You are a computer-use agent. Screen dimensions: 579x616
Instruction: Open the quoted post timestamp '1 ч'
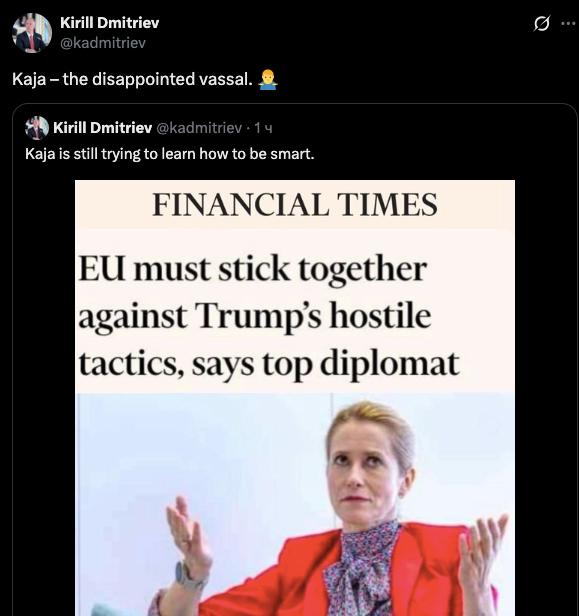point(263,128)
